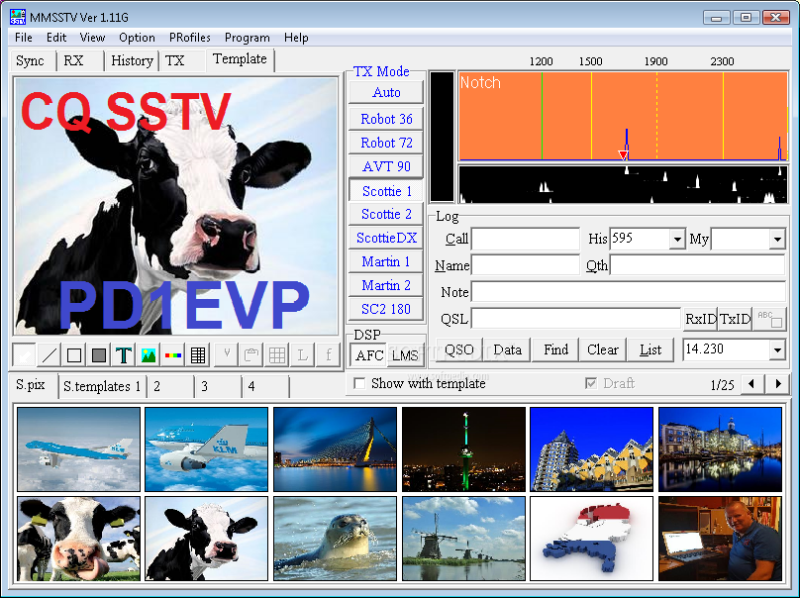Screen dimensions: 800x598
Task: Toggle Auto TX mode
Action: click(386, 92)
